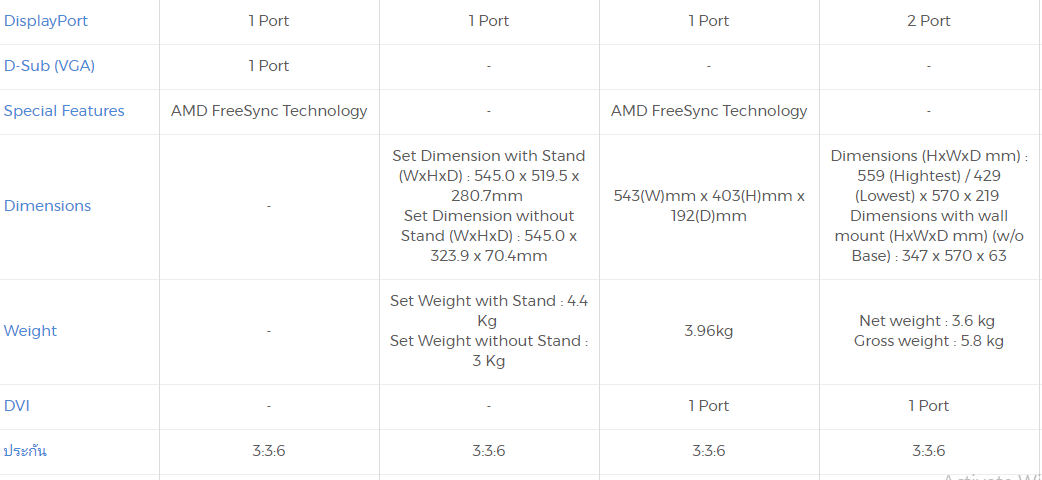This screenshot has width=1042, height=480.
Task: Select the Weight row label
Action: tap(30, 331)
